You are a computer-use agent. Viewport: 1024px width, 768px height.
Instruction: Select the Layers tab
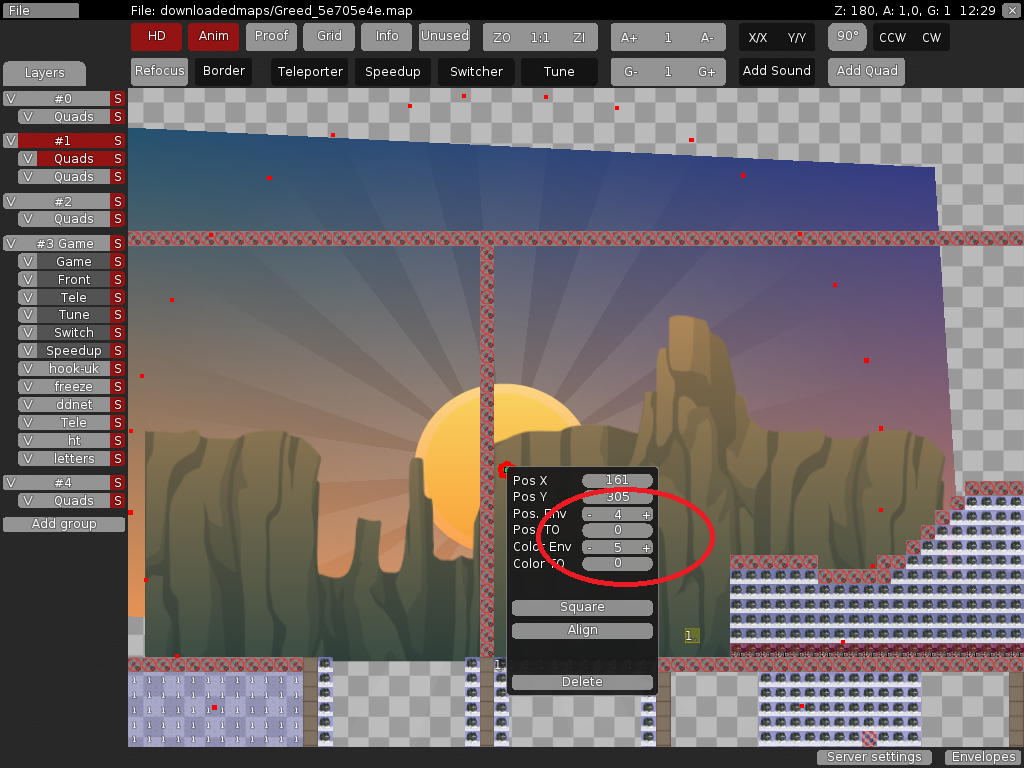(x=44, y=73)
